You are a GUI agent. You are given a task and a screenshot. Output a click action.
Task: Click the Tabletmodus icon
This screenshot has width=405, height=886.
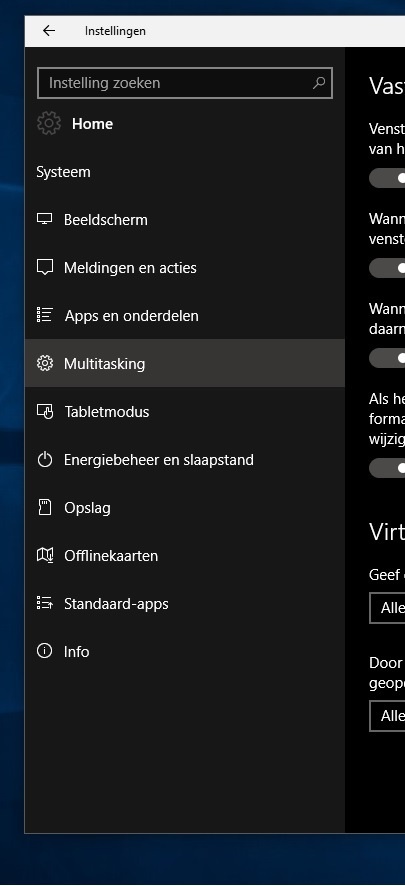click(45, 411)
